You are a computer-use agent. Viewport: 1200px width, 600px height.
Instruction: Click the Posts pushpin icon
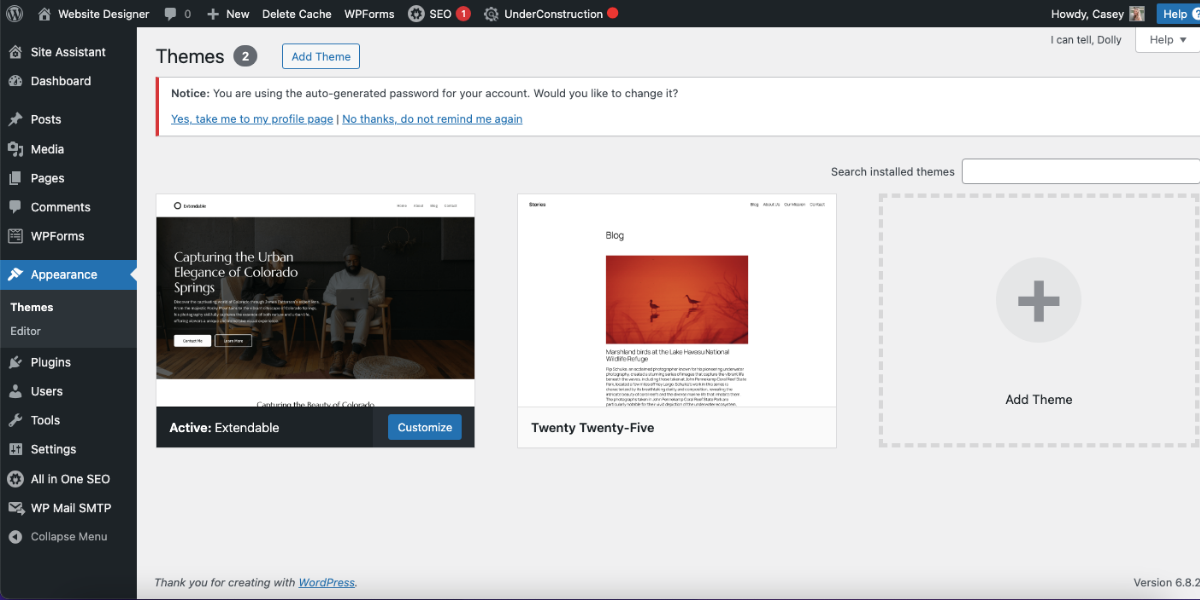tap(15, 119)
